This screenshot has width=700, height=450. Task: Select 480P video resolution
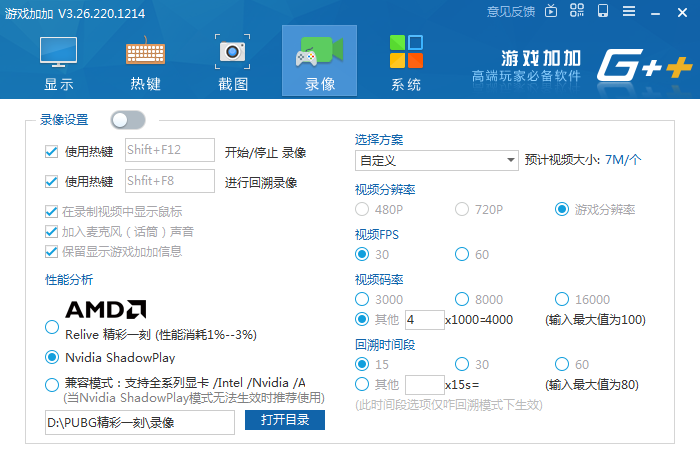[362, 209]
